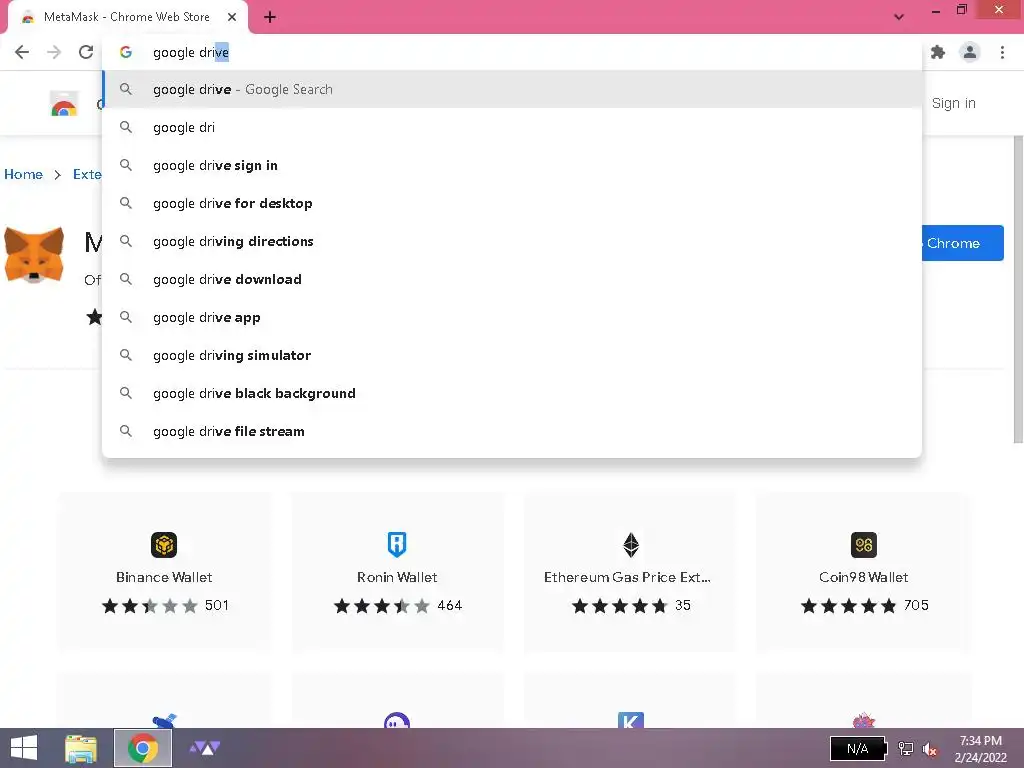
Task: Open the Coin98 Wallet icon
Action: pyautogui.click(x=864, y=545)
